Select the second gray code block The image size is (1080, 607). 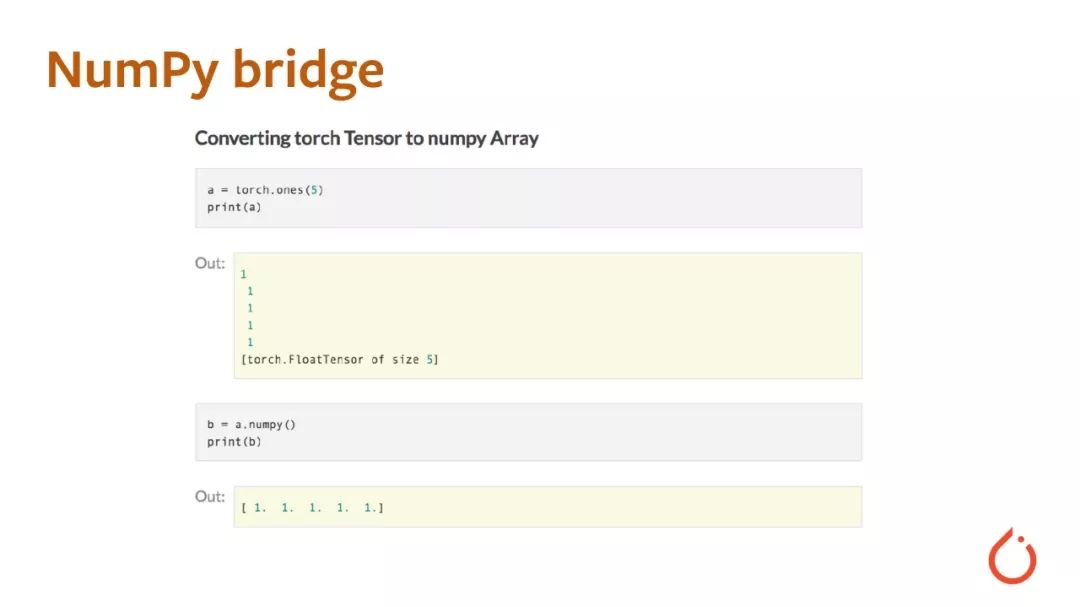528,432
